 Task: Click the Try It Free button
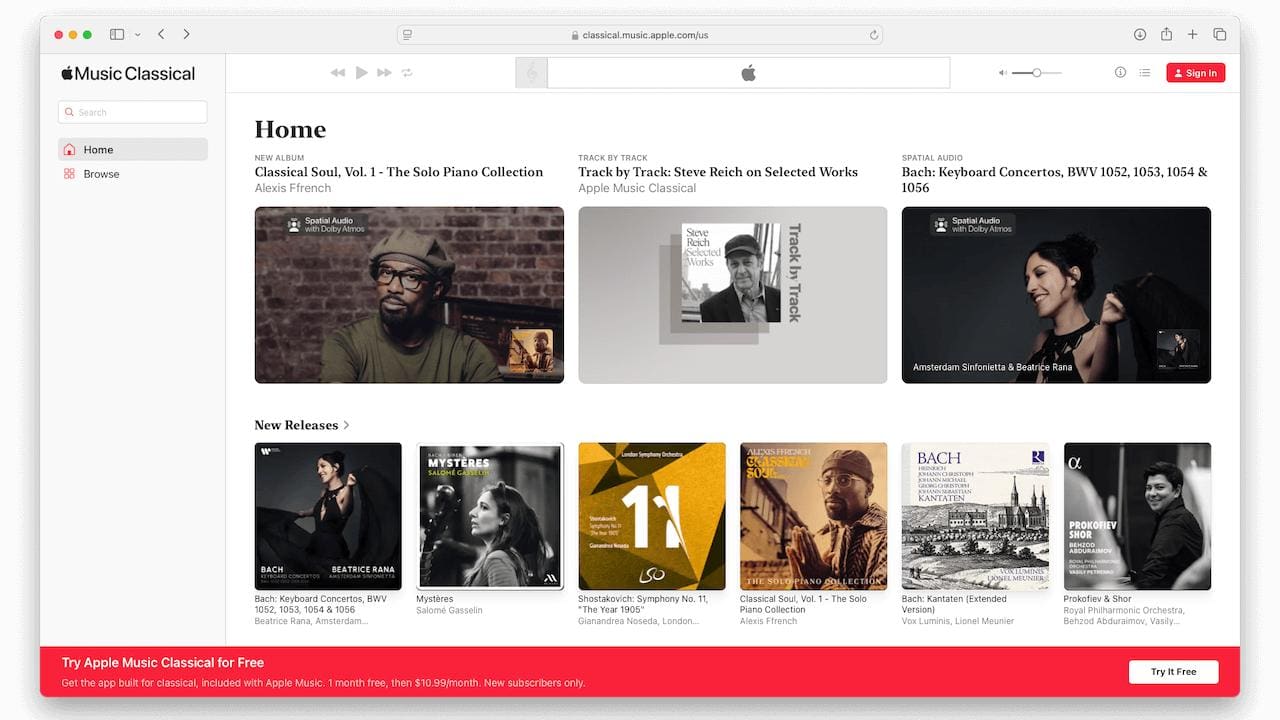pyautogui.click(x=1173, y=672)
